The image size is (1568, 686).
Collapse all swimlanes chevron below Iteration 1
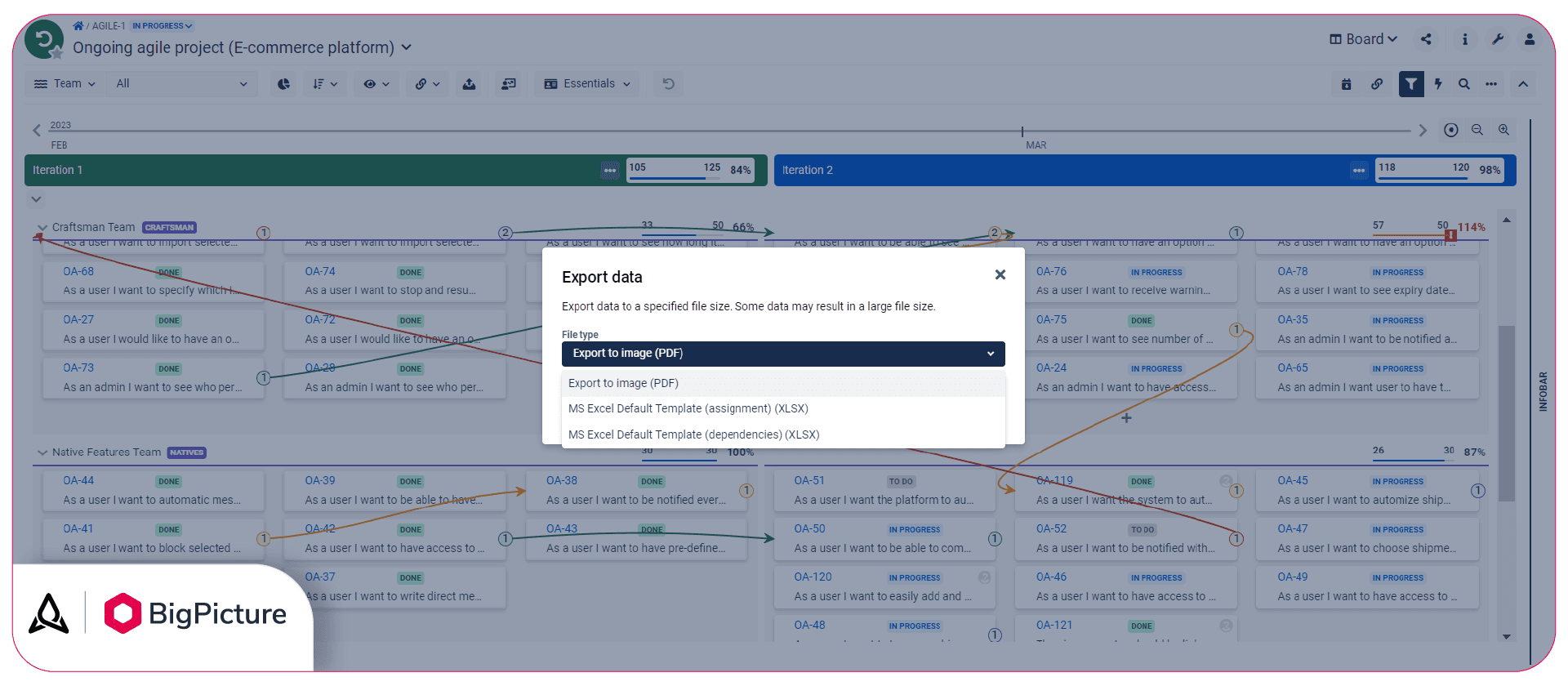click(x=36, y=199)
